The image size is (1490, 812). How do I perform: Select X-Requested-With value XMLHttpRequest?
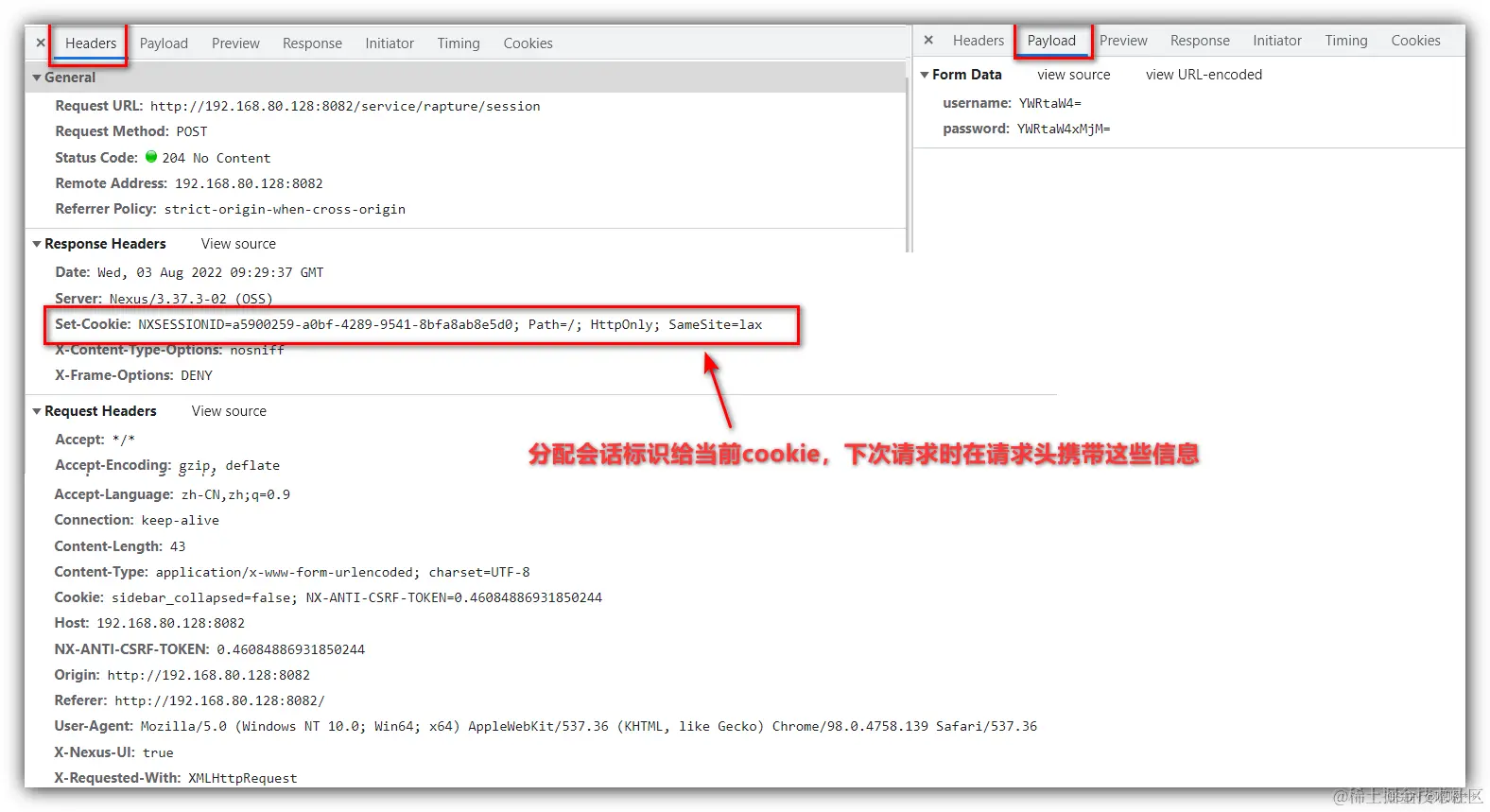click(x=243, y=778)
